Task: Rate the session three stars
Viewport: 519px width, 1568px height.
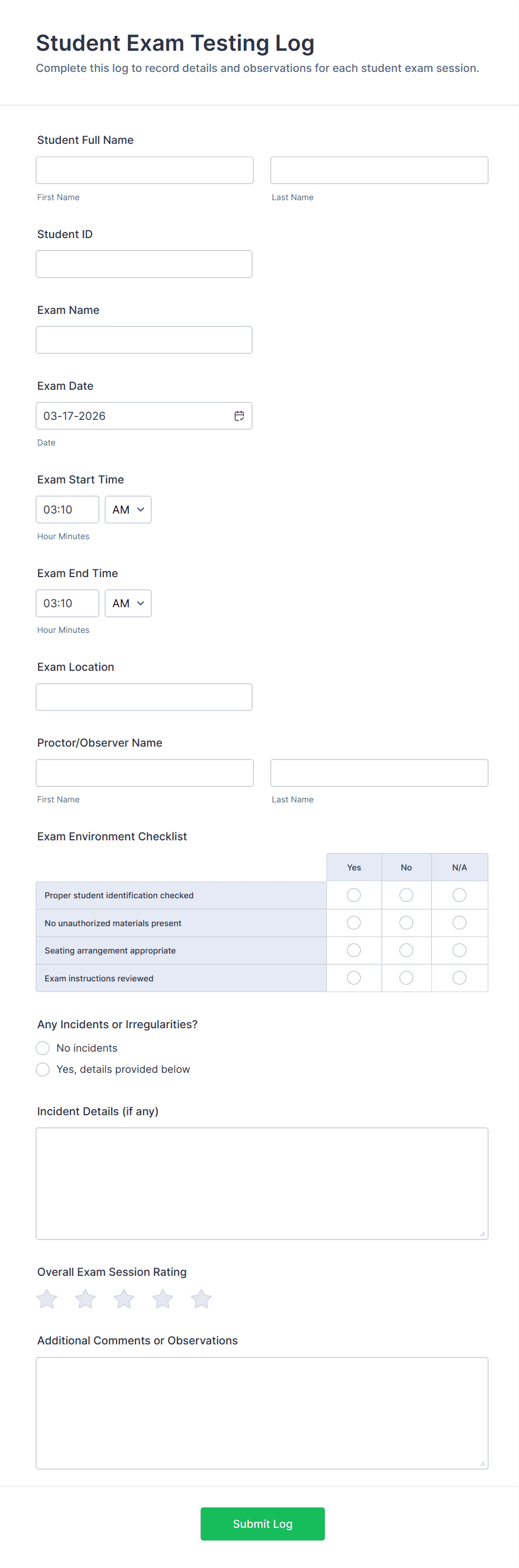Action: [124, 1299]
